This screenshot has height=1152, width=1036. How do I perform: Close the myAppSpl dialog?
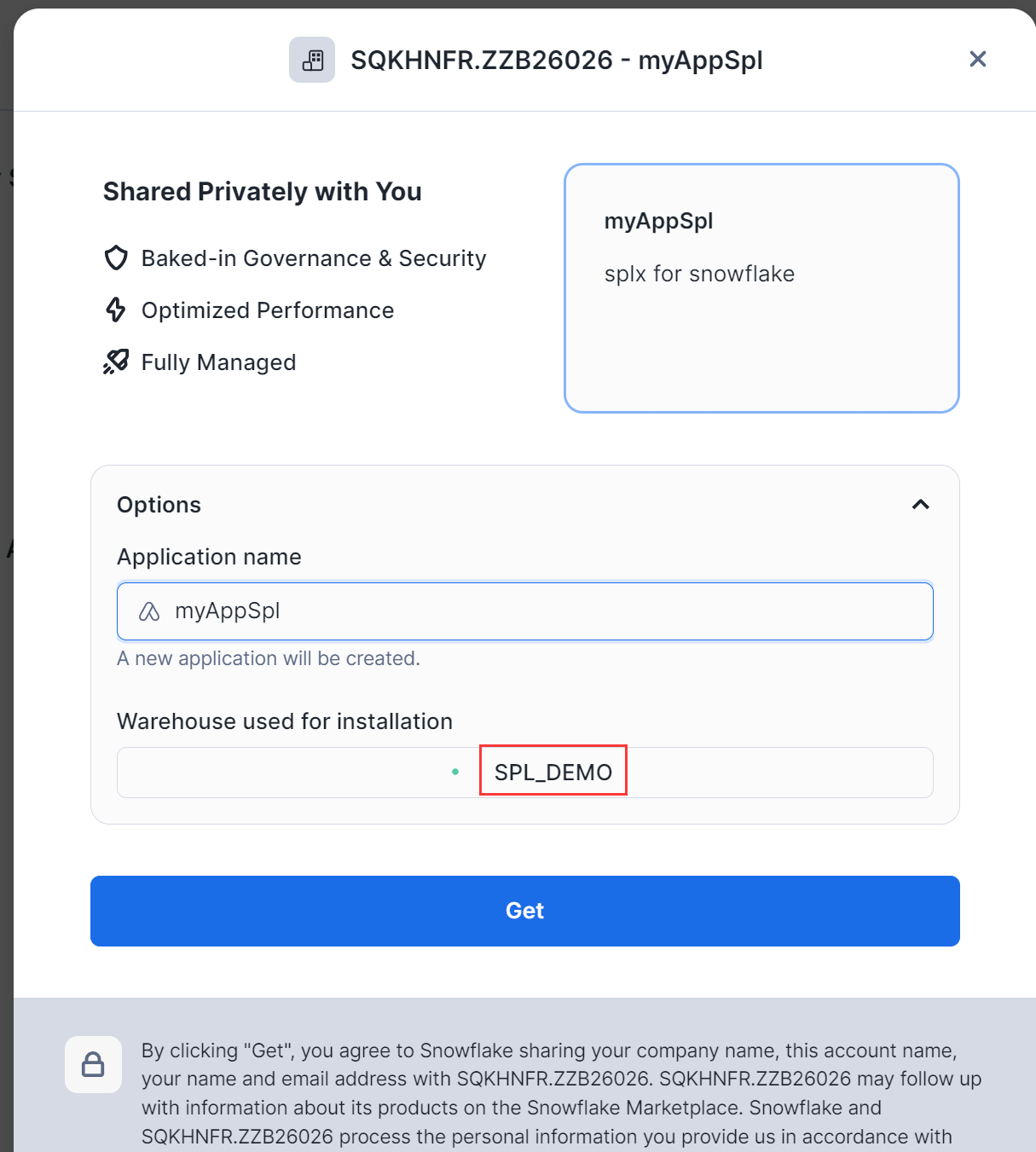tap(977, 59)
